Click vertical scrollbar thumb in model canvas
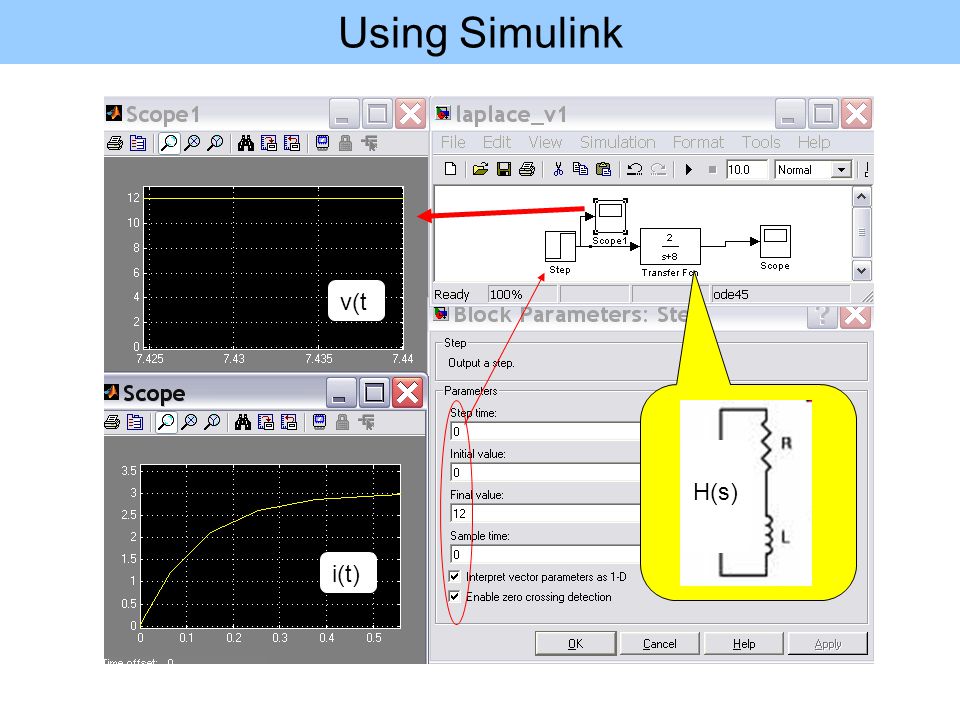Image resolution: width=960 pixels, height=720 pixels. point(861,233)
